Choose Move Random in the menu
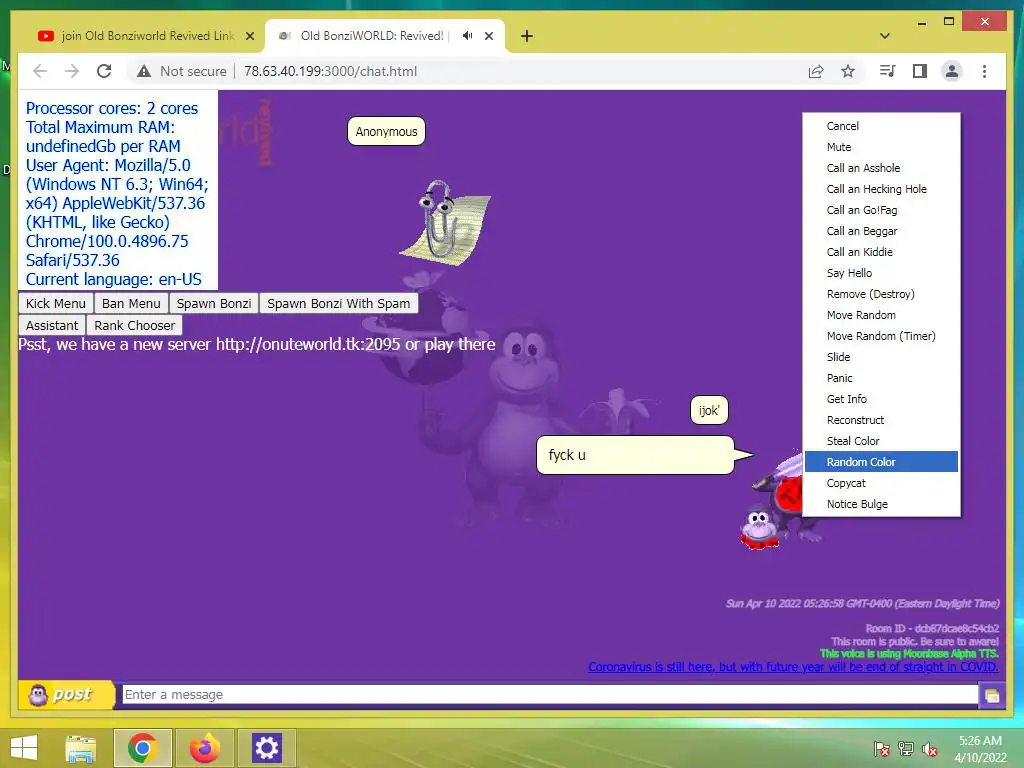1024x768 pixels. (881, 315)
